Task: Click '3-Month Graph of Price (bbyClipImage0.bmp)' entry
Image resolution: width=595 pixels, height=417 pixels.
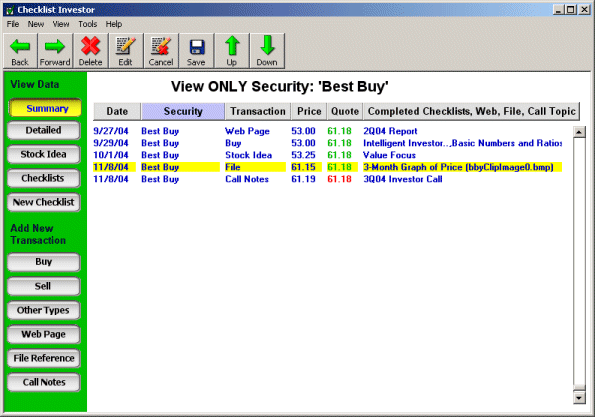Action: click(458, 167)
